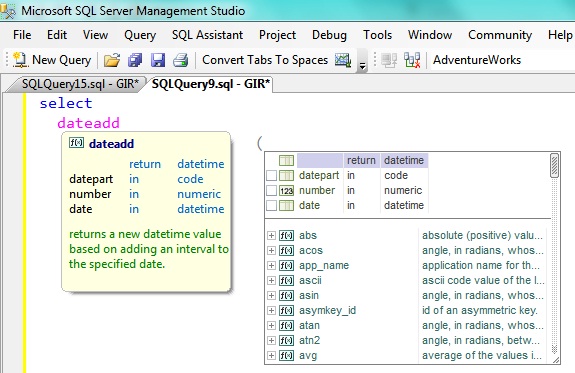Open the toolbar overflow options dropdown

click(362, 66)
